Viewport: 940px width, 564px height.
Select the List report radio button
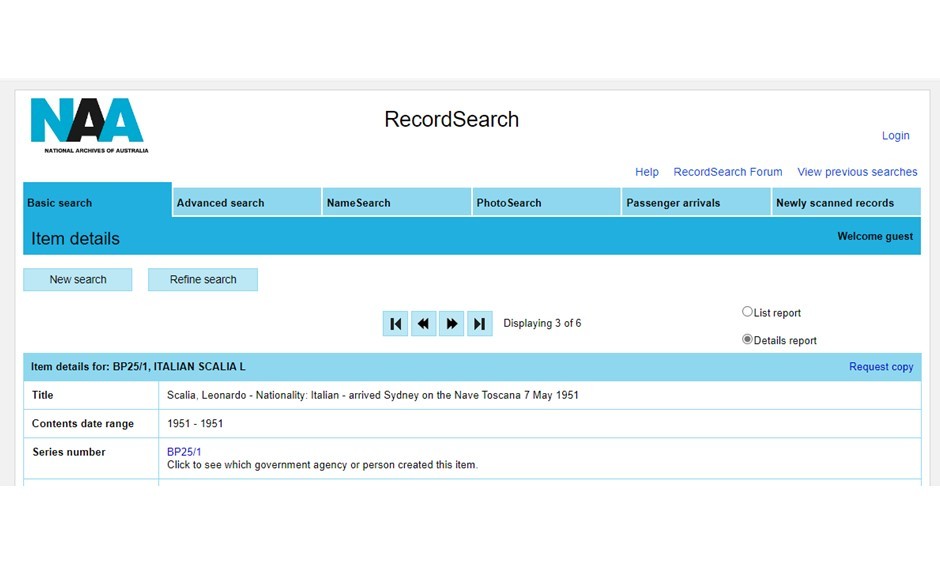(x=747, y=312)
